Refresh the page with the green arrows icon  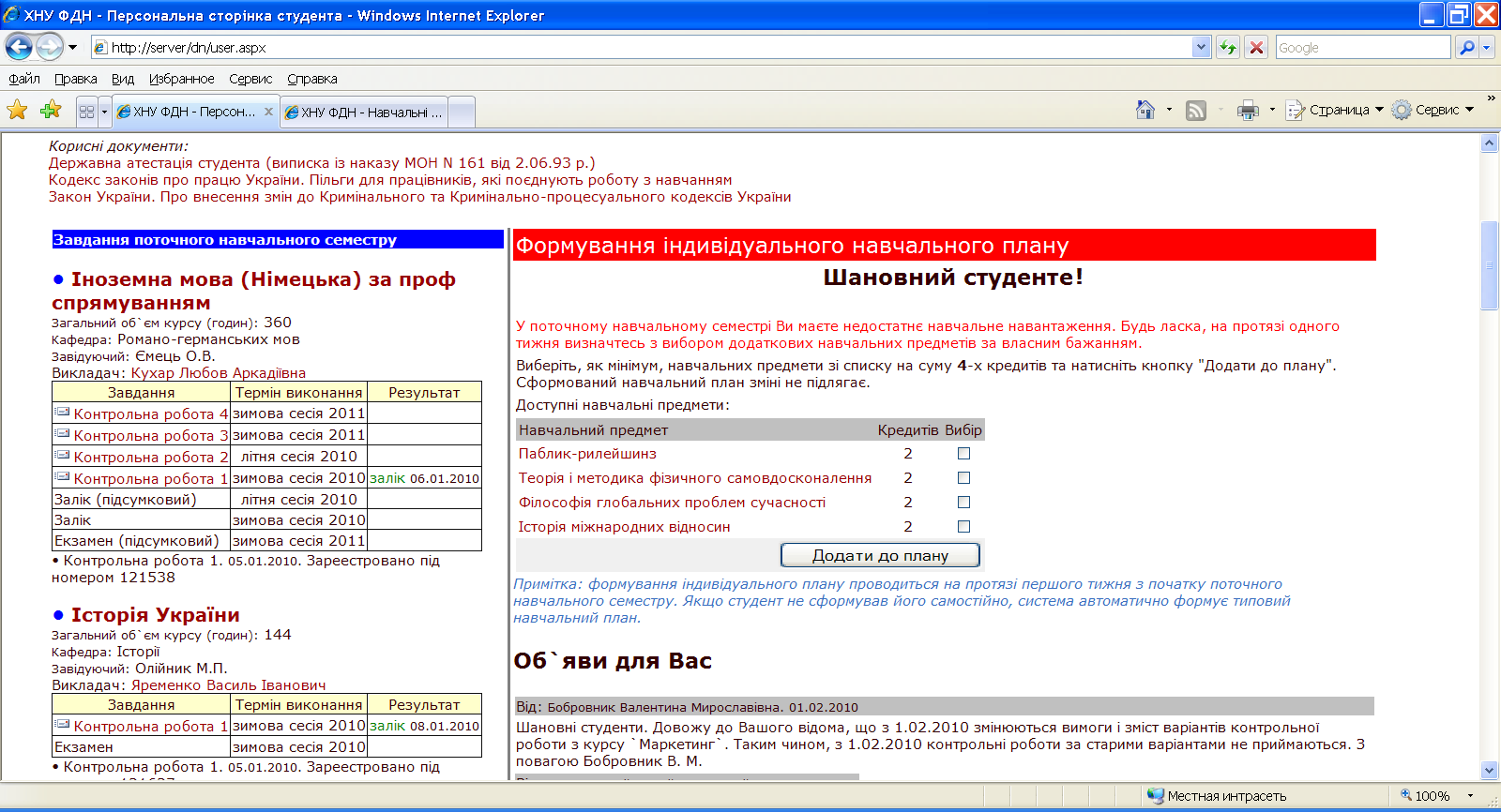click(1227, 47)
